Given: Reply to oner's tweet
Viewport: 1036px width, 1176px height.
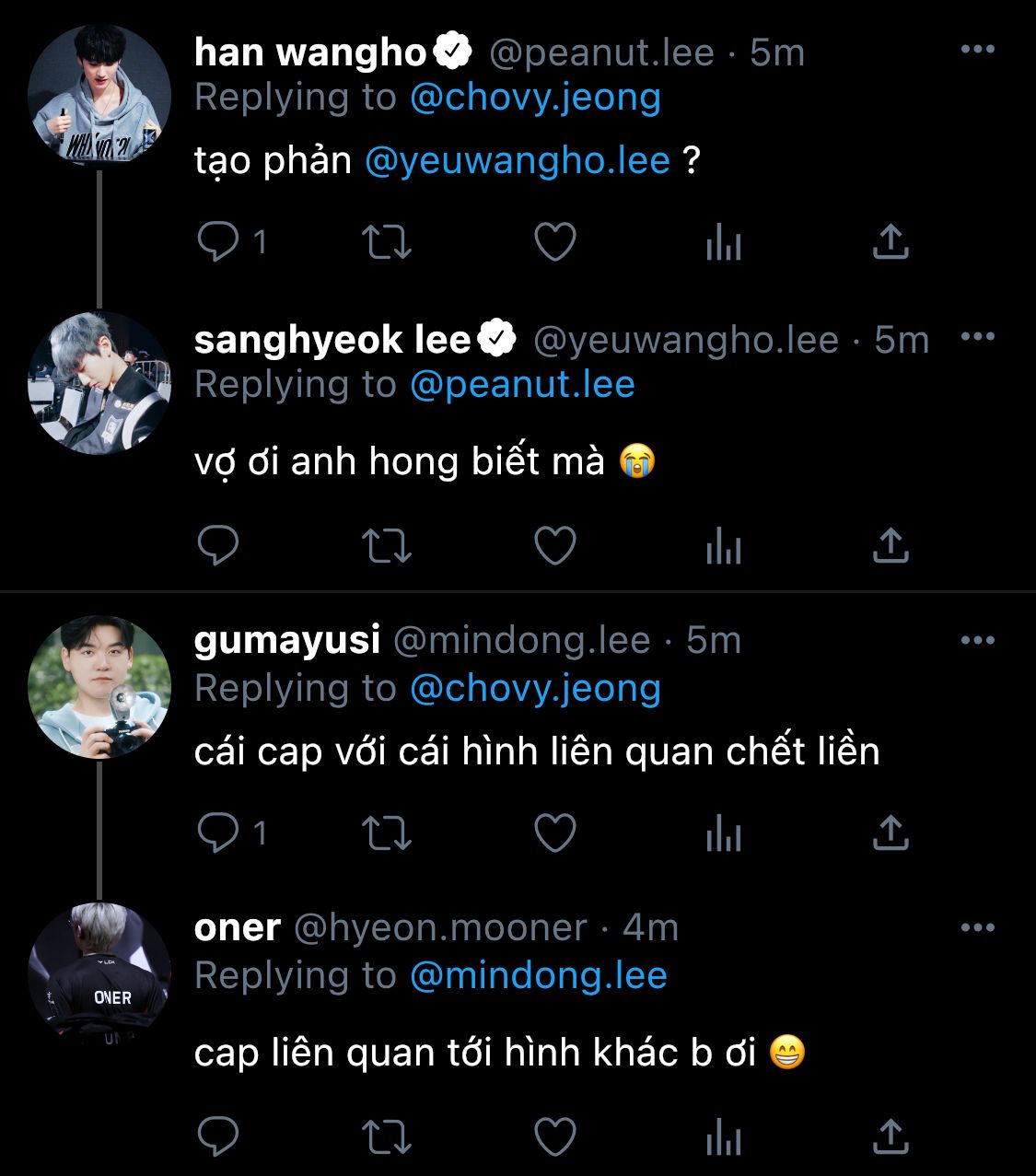Looking at the screenshot, I should click(219, 1136).
